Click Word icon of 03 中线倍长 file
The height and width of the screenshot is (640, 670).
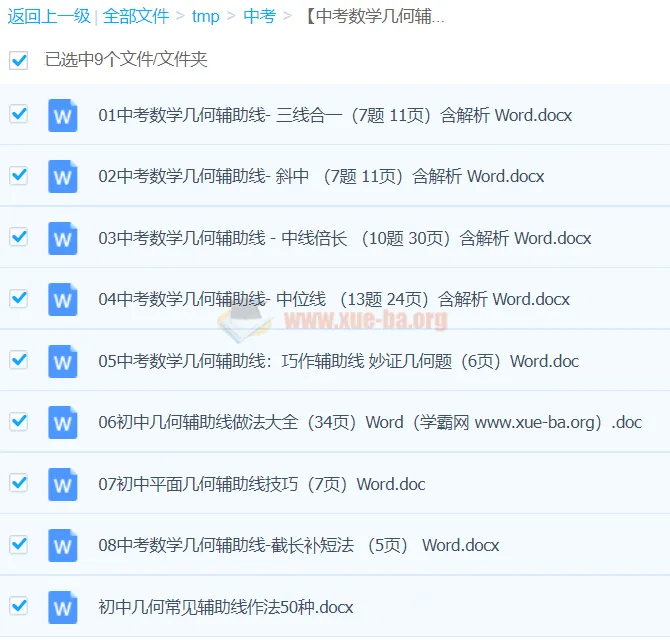62,238
